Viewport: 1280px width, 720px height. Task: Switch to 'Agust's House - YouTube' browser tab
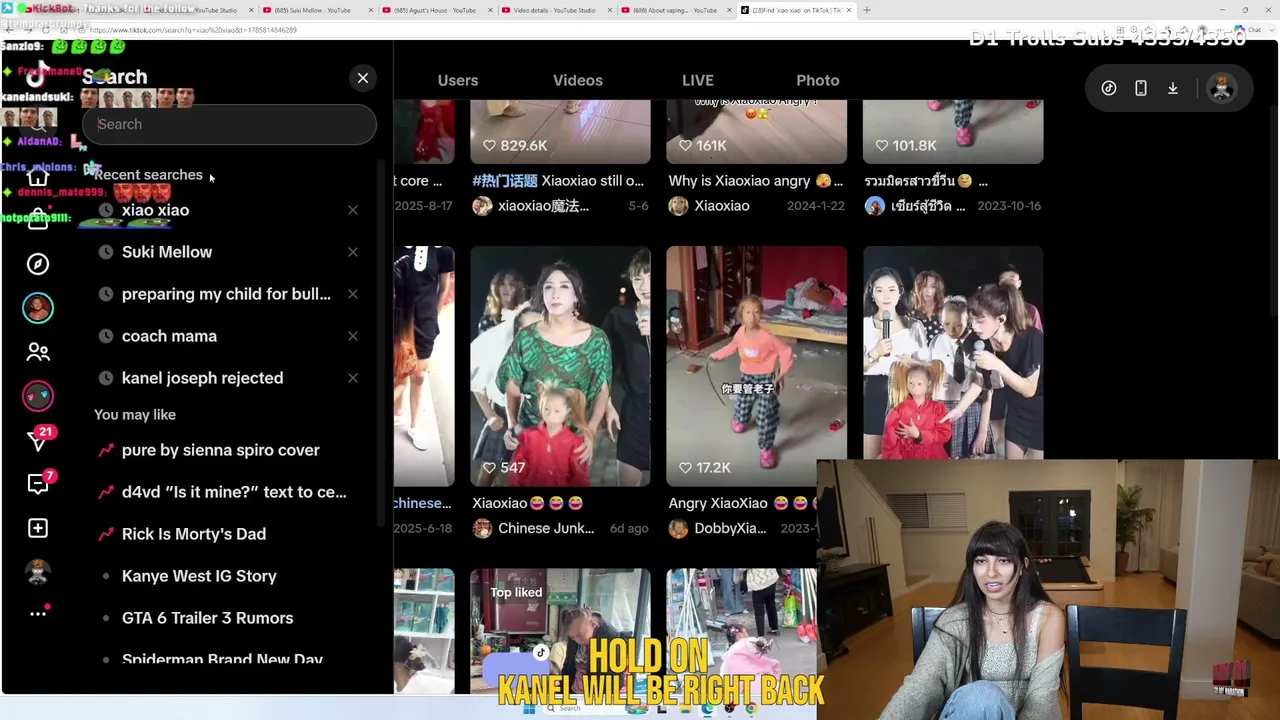[x=435, y=10]
